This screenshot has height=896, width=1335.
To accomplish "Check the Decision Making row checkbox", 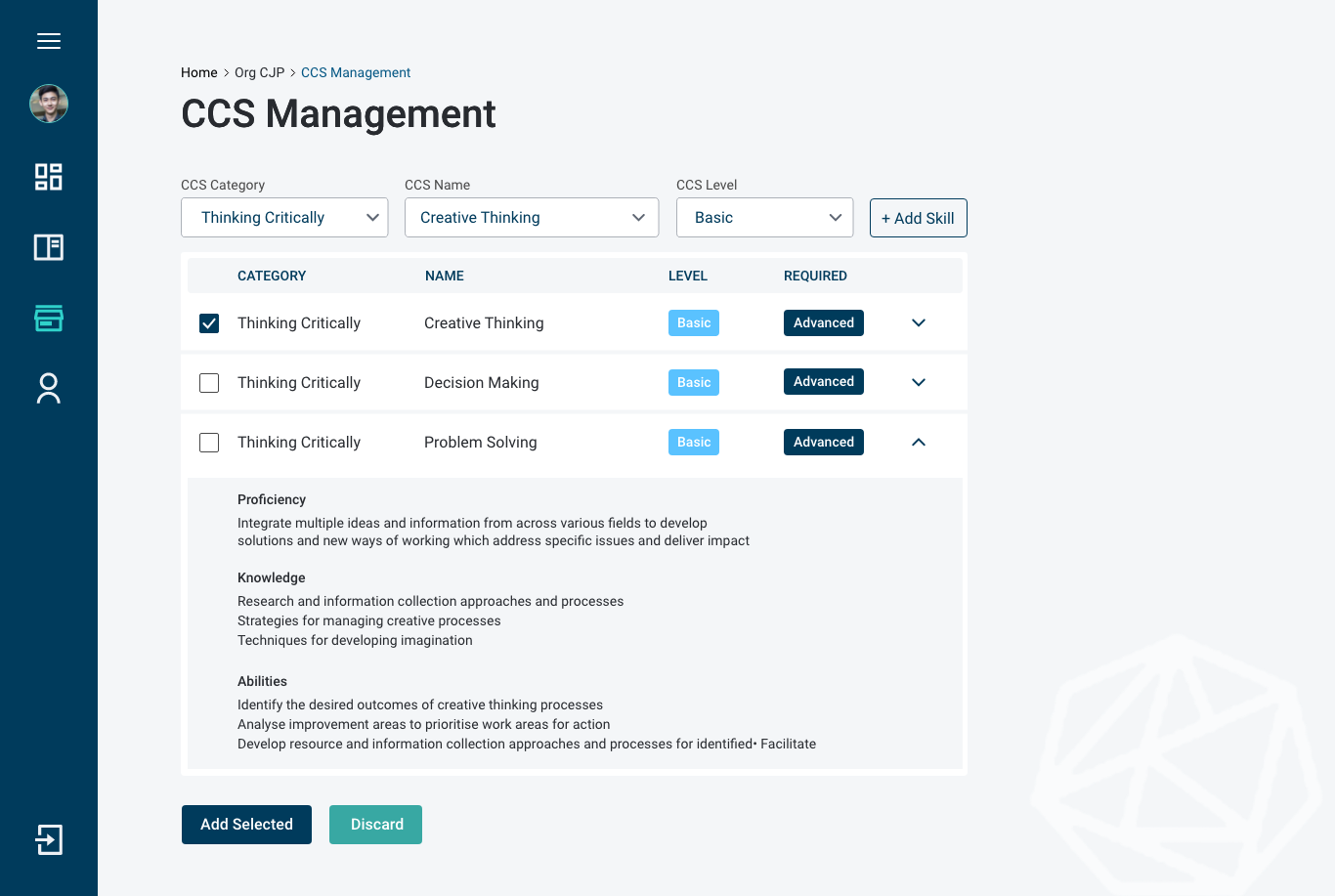I will pos(209,383).
